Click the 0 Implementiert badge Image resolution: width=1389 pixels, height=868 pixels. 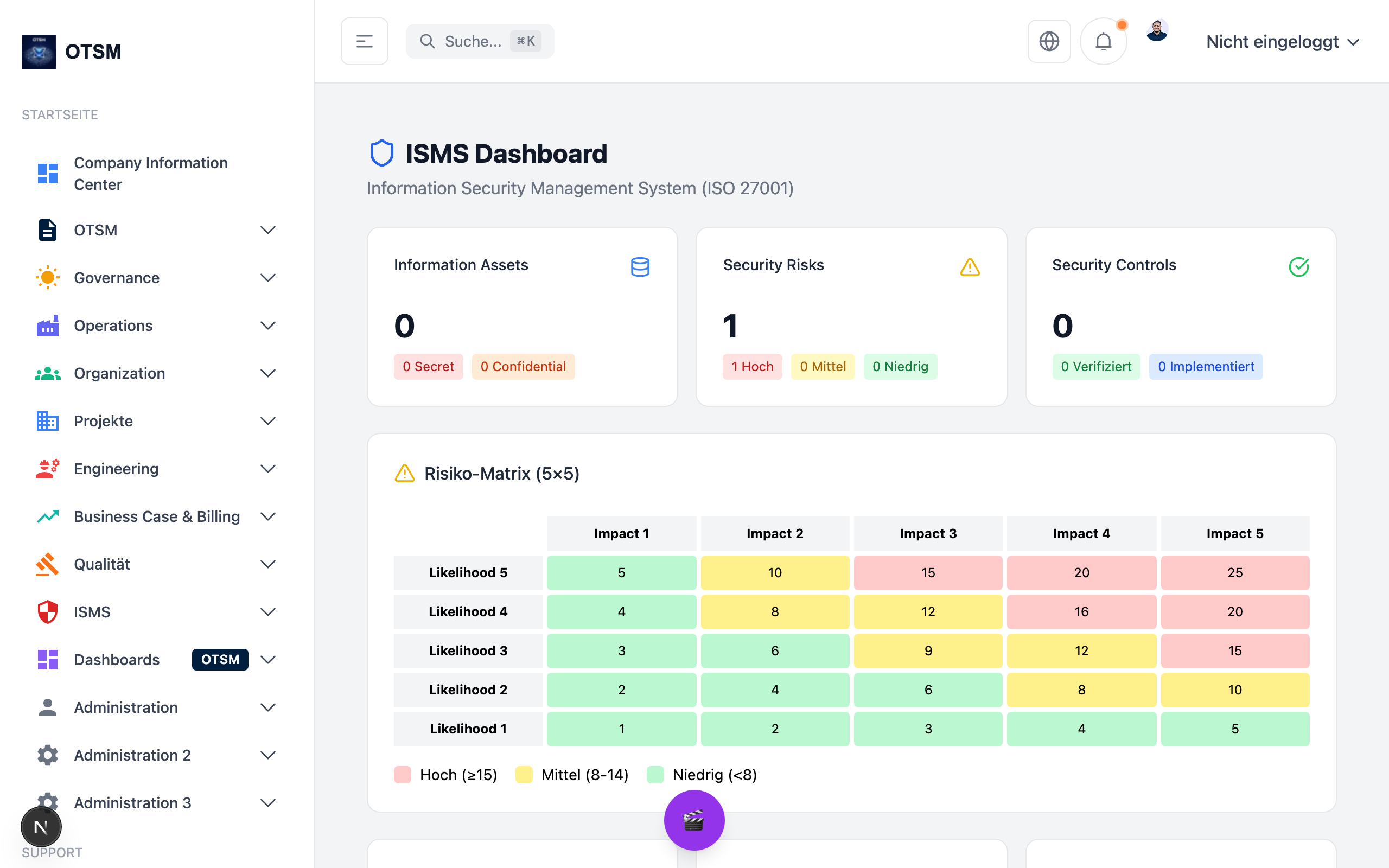pyautogui.click(x=1205, y=366)
